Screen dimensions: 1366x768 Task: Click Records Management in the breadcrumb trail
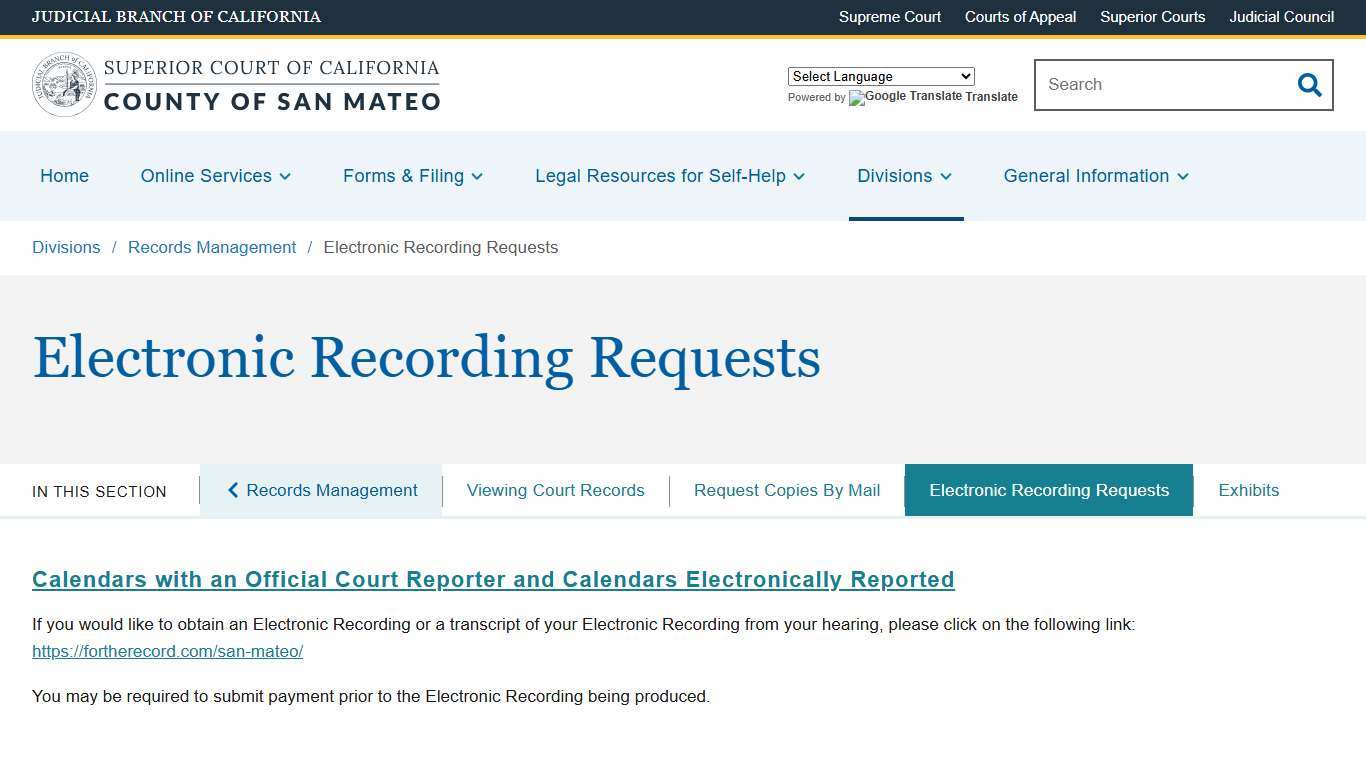click(211, 247)
